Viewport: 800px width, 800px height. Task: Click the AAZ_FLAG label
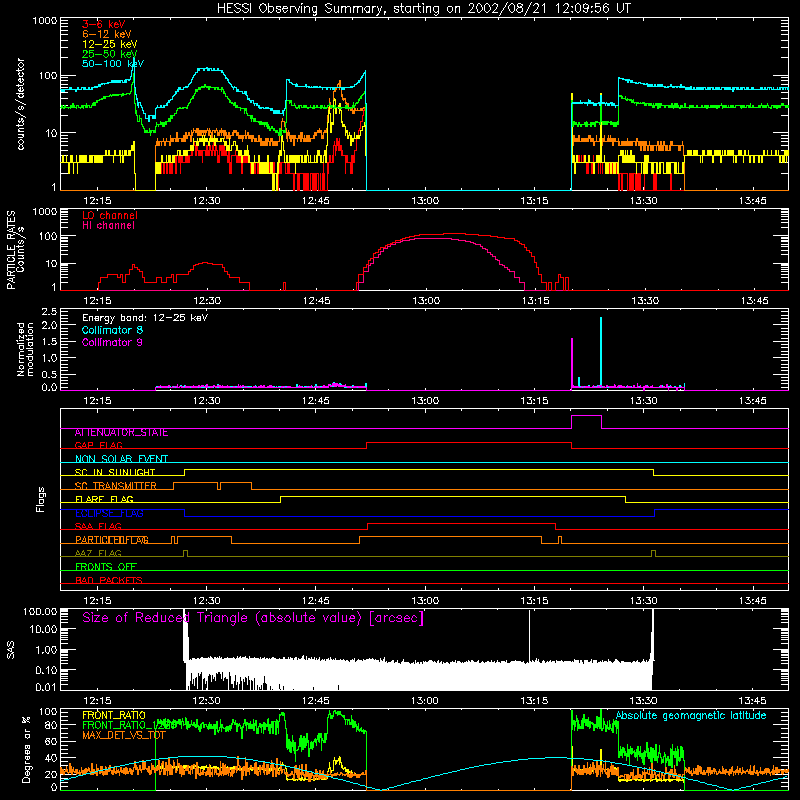[x=98, y=554]
